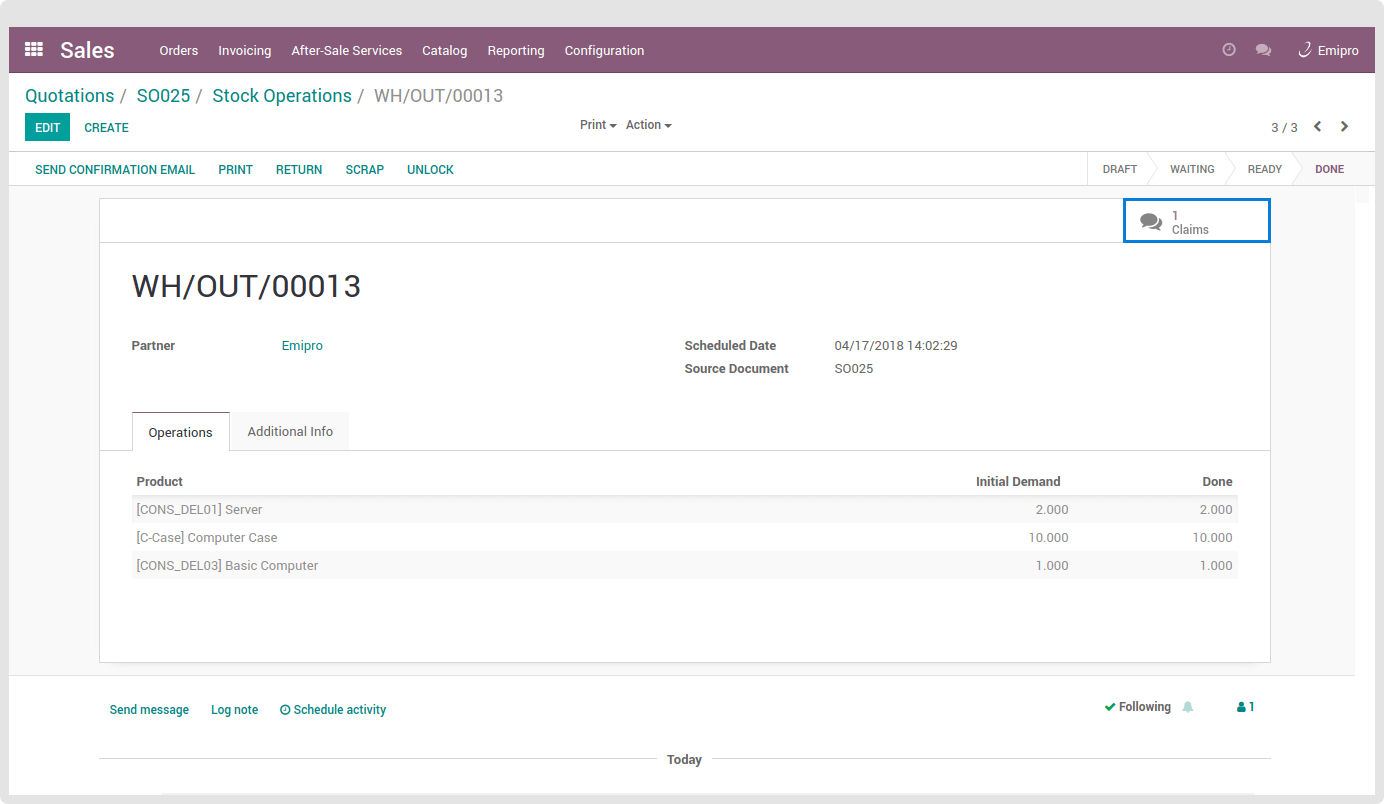Screen dimensions: 1384x804
Task: Click the Edit button
Action: pos(47,127)
